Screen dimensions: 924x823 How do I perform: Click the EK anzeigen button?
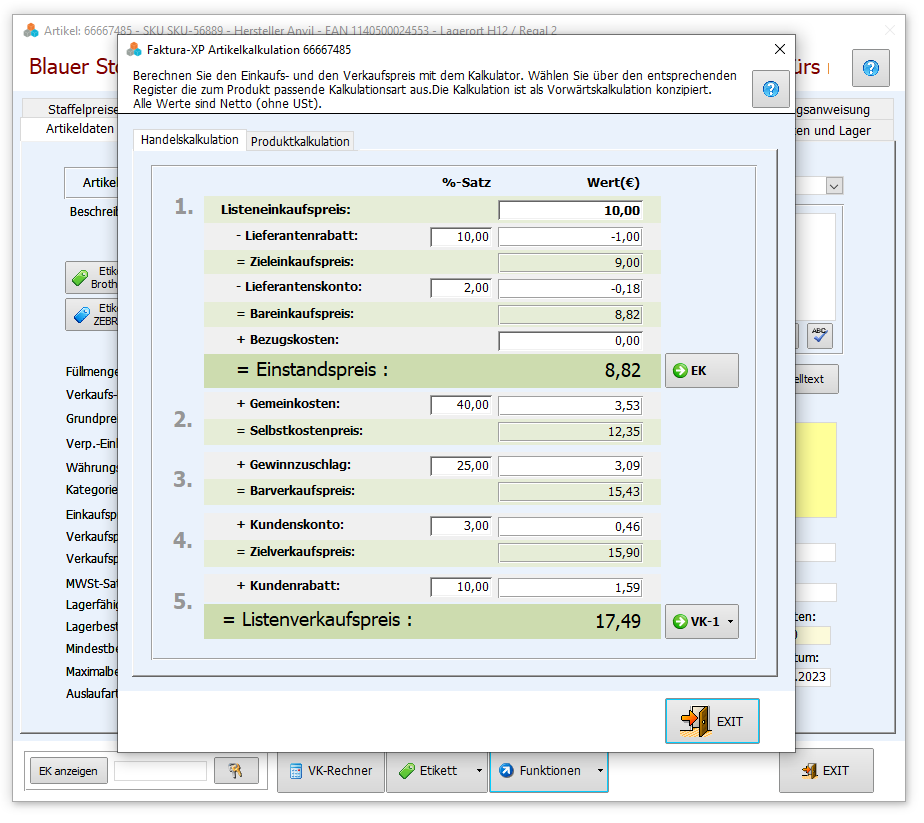pos(68,771)
